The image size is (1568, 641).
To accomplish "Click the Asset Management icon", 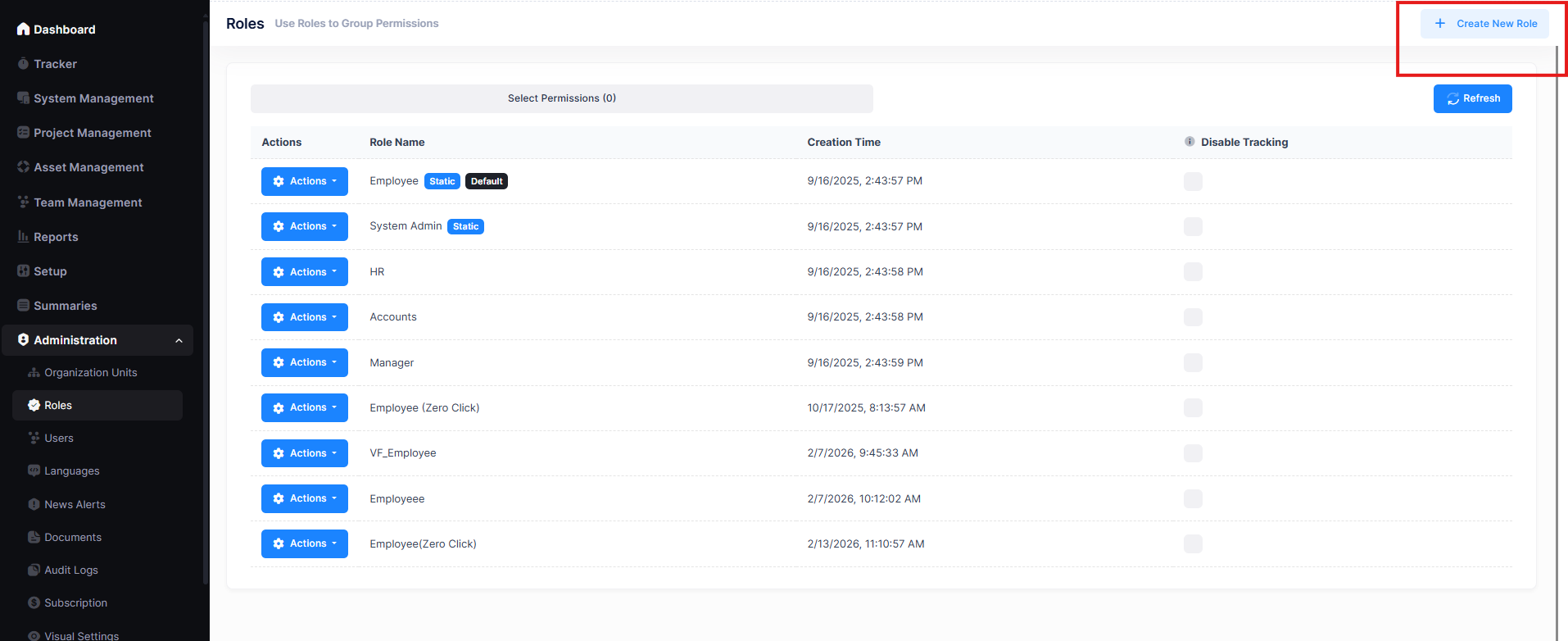I will 23,167.
